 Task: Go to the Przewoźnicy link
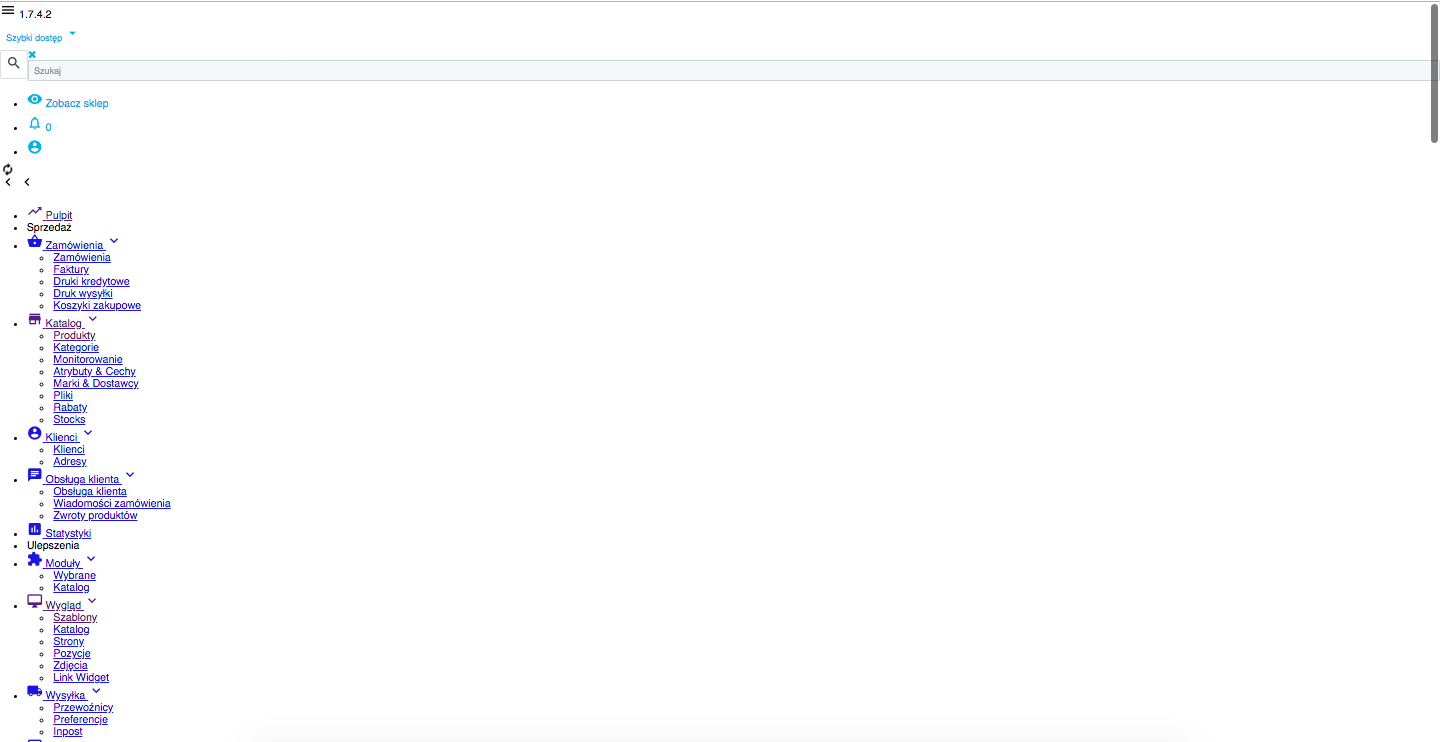[83, 708]
